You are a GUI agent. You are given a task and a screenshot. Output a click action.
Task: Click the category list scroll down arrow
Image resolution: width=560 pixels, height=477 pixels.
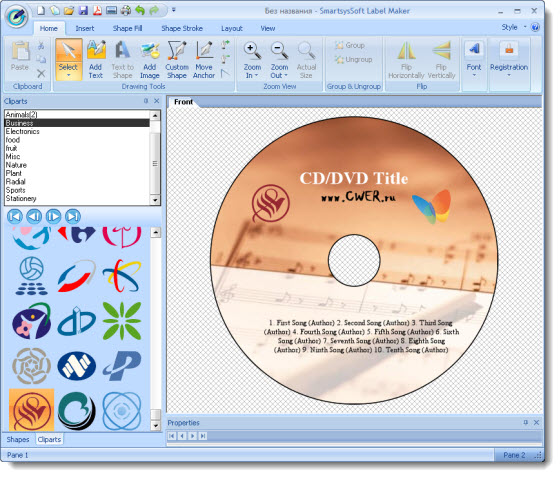point(155,200)
